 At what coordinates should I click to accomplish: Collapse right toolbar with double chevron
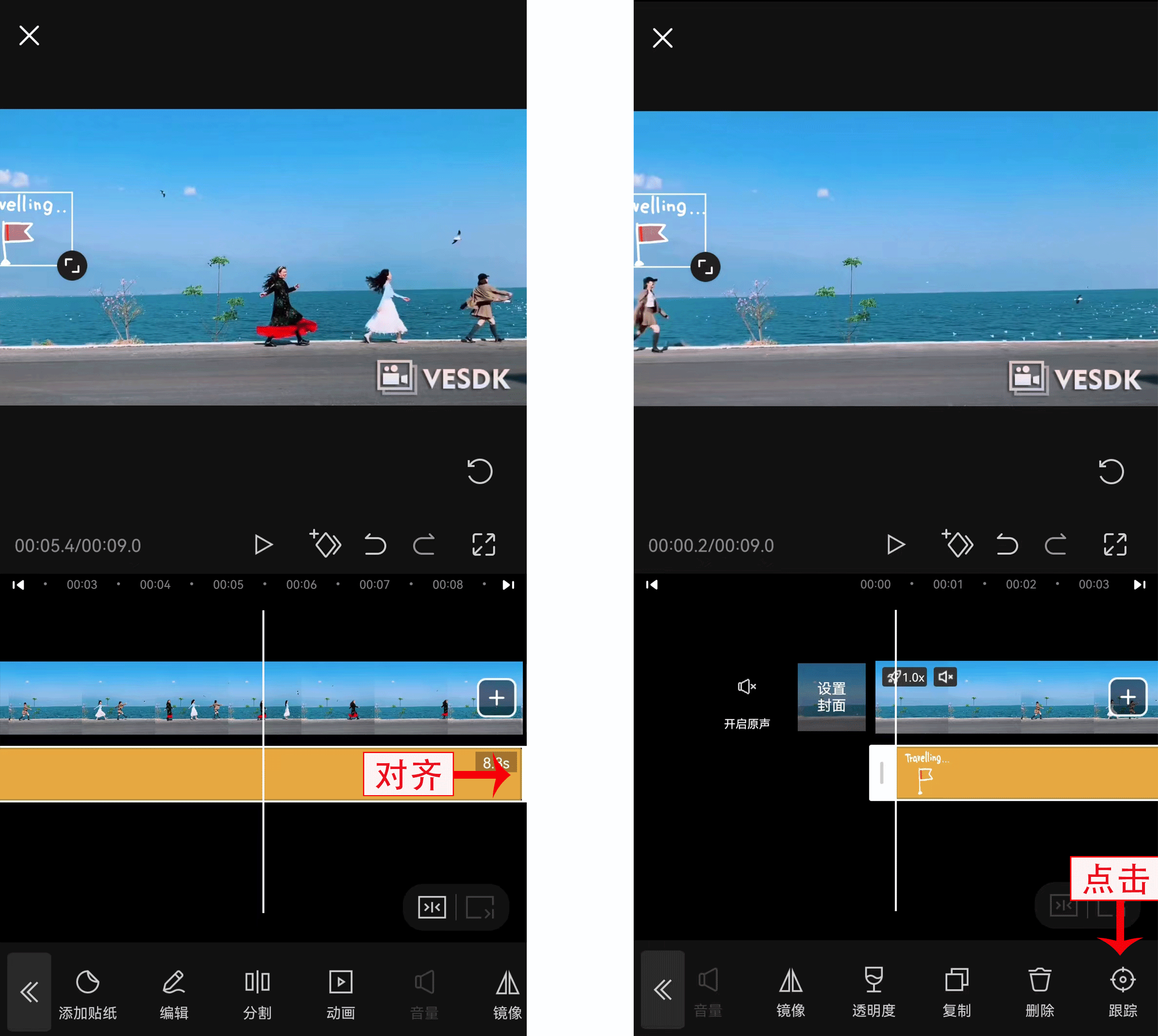point(662,990)
